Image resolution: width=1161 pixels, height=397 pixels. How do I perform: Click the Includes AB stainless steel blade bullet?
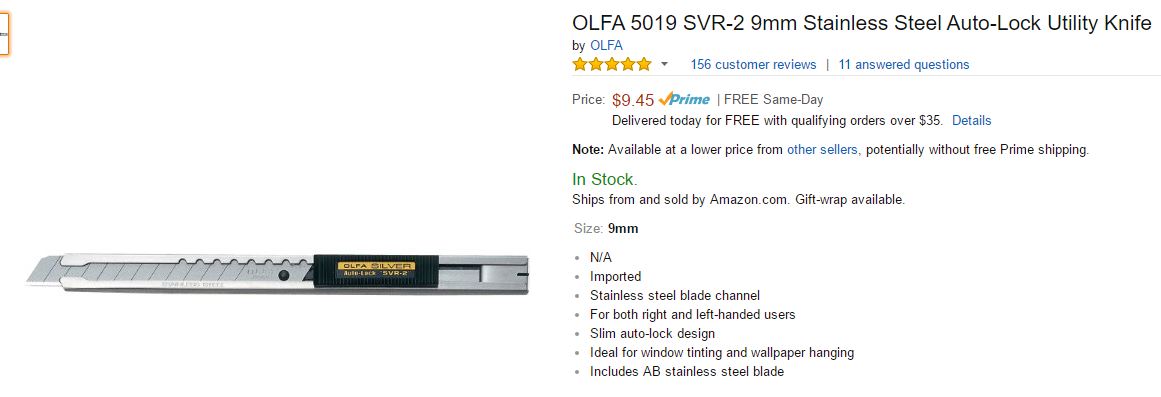686,372
